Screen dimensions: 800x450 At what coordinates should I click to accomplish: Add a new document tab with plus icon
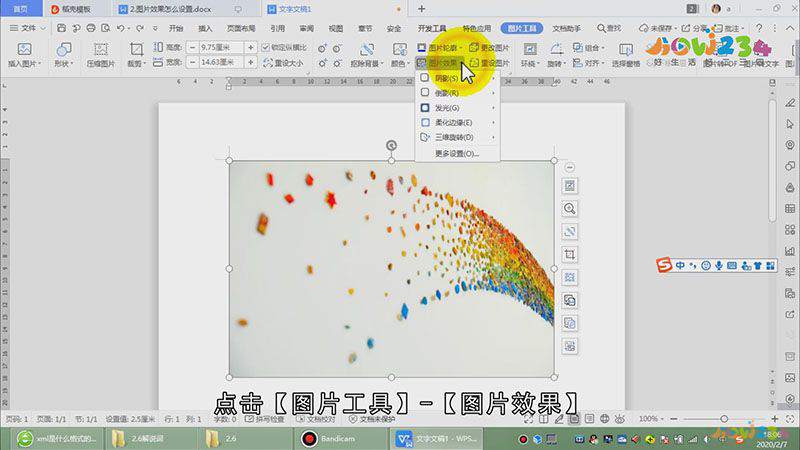tap(421, 9)
